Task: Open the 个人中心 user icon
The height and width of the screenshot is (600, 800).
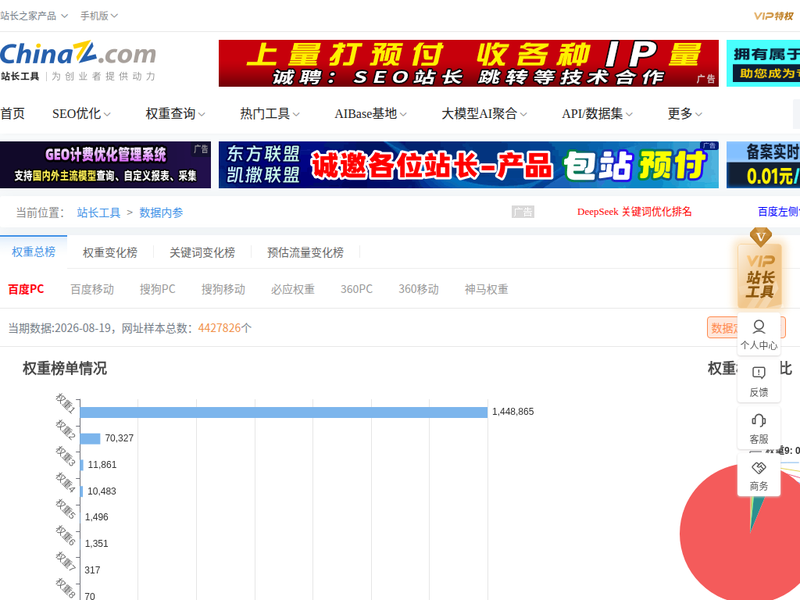Action: click(x=759, y=334)
